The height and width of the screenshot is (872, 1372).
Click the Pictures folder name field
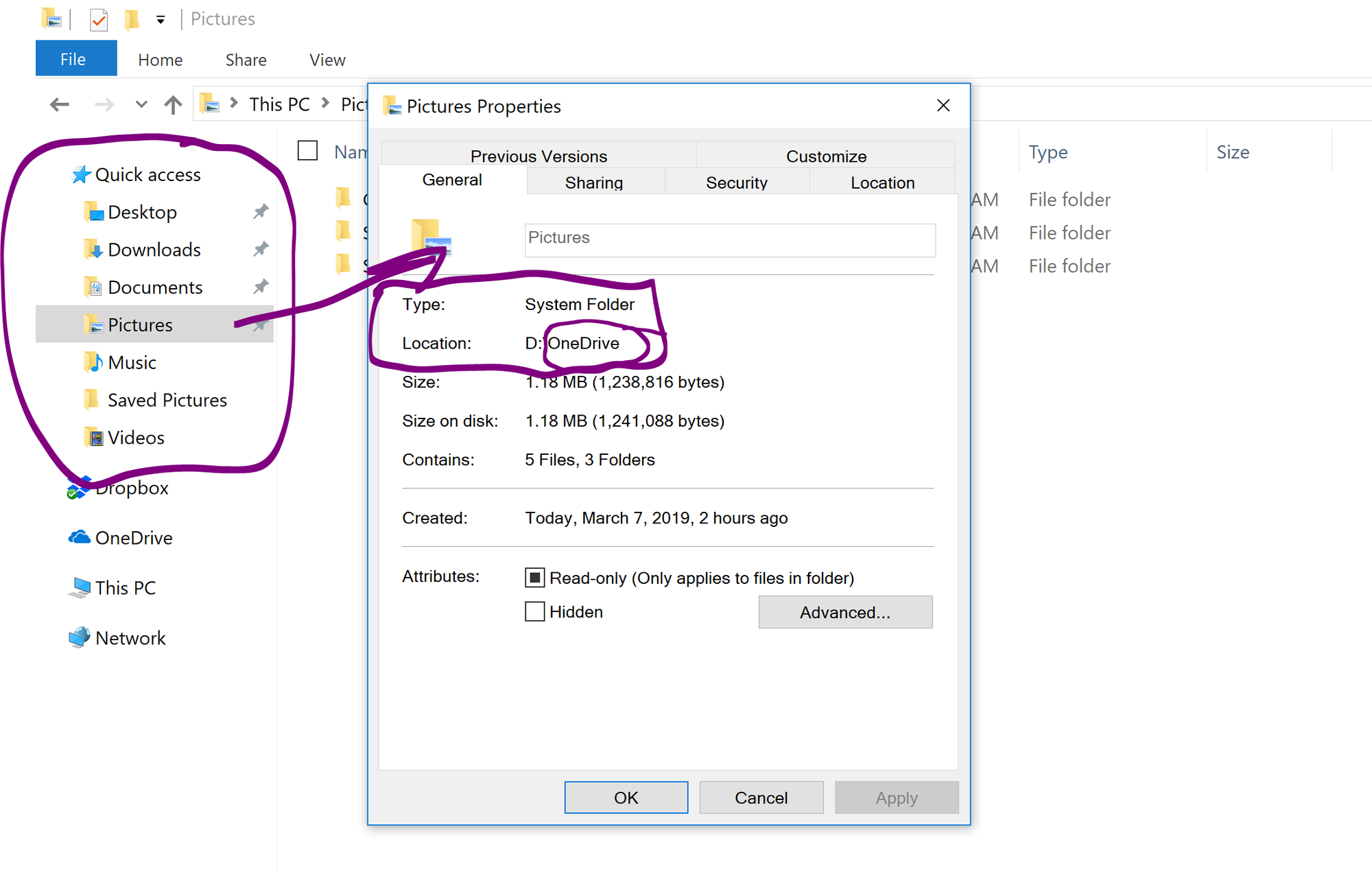pyautogui.click(x=730, y=240)
